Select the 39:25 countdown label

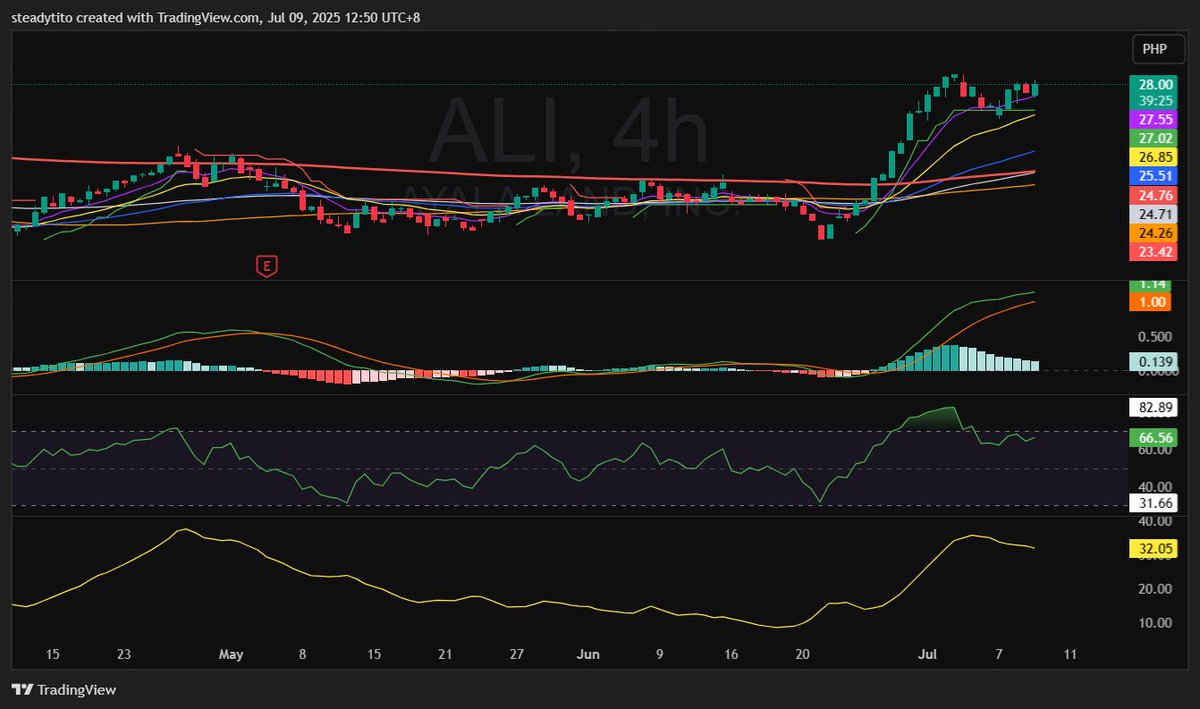[x=1152, y=101]
